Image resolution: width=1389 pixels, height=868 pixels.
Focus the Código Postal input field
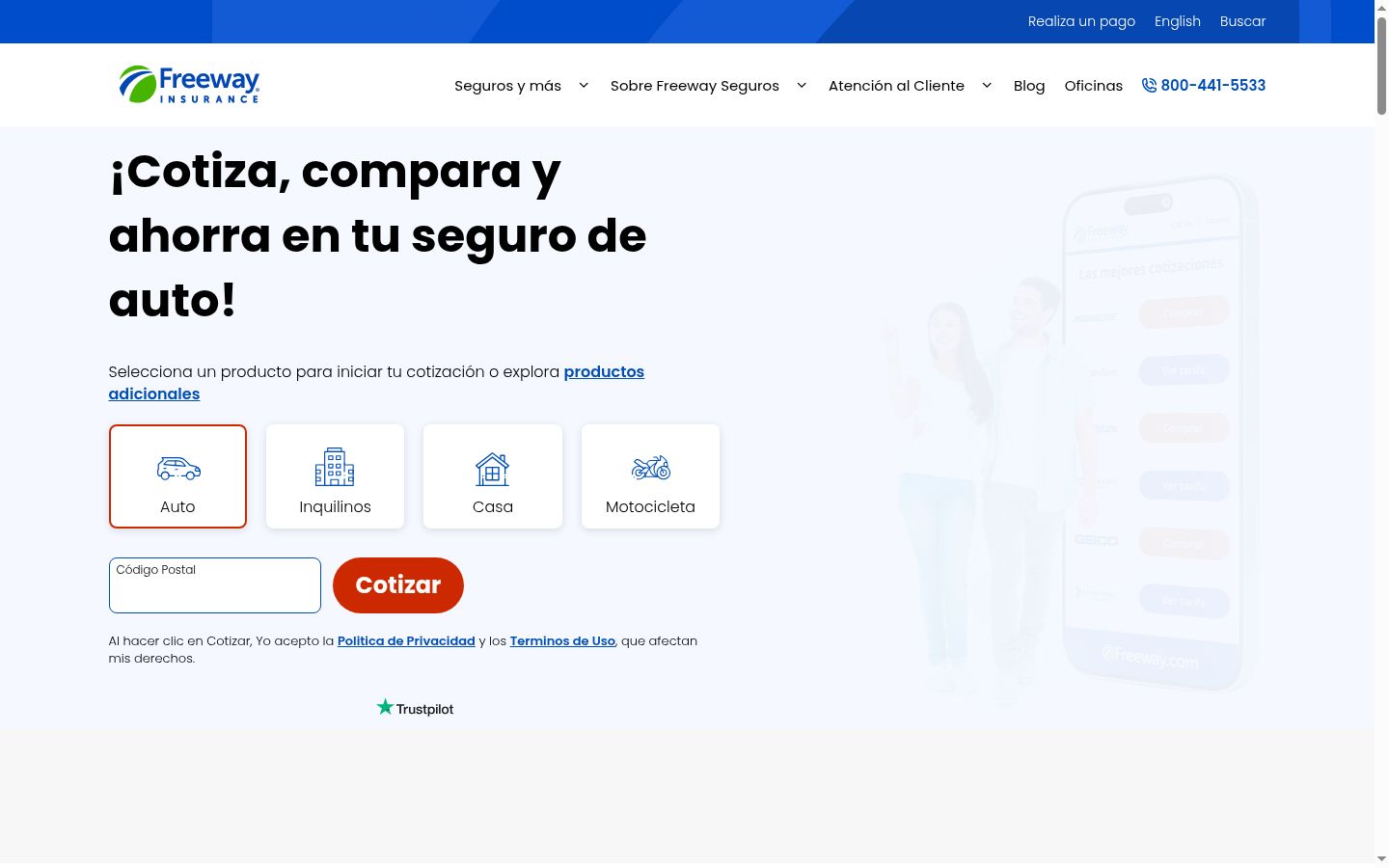pyautogui.click(x=215, y=585)
